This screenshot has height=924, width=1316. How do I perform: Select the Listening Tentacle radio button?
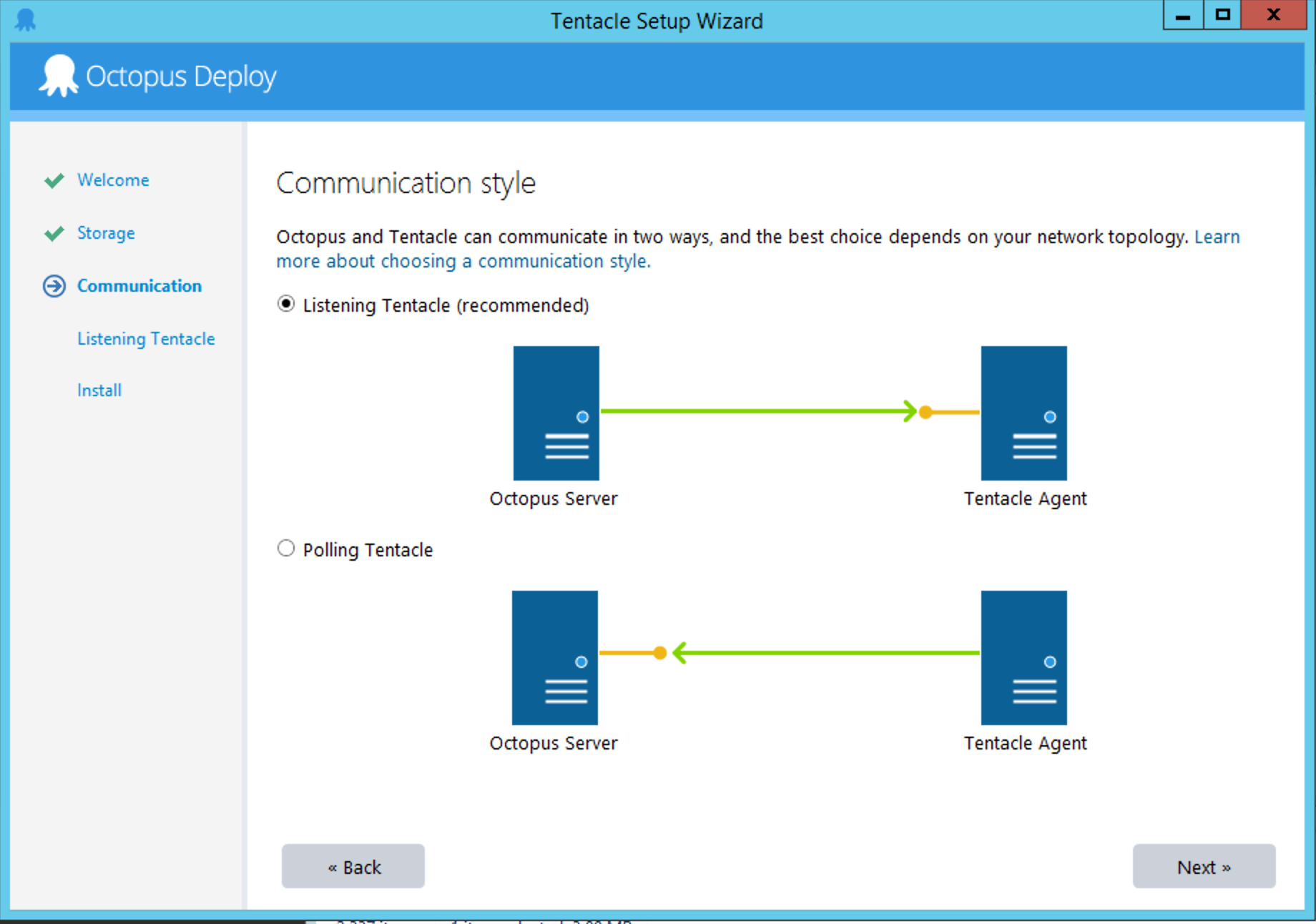click(286, 305)
